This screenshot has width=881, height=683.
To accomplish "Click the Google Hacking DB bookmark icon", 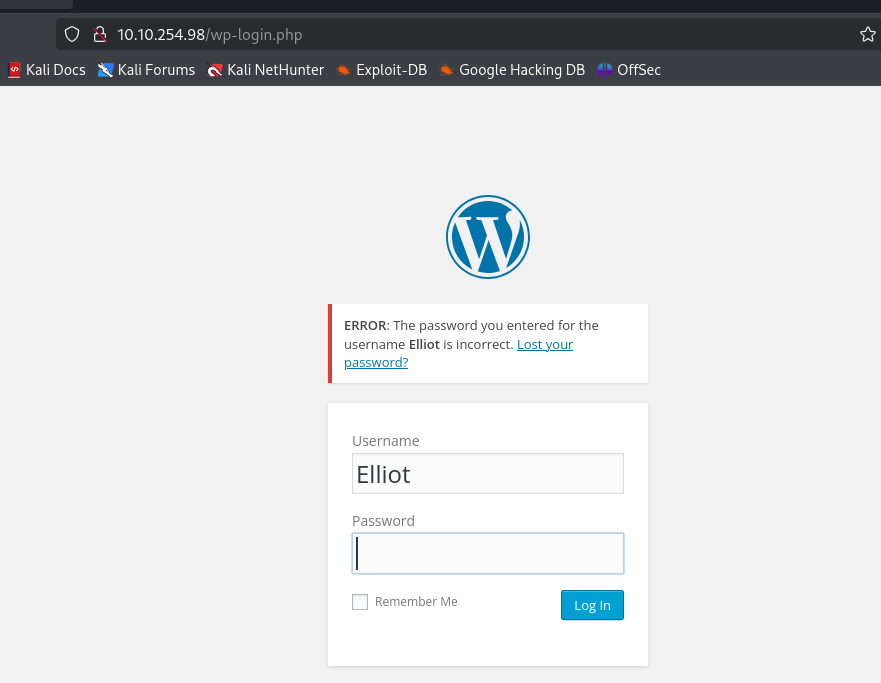I will coord(446,70).
